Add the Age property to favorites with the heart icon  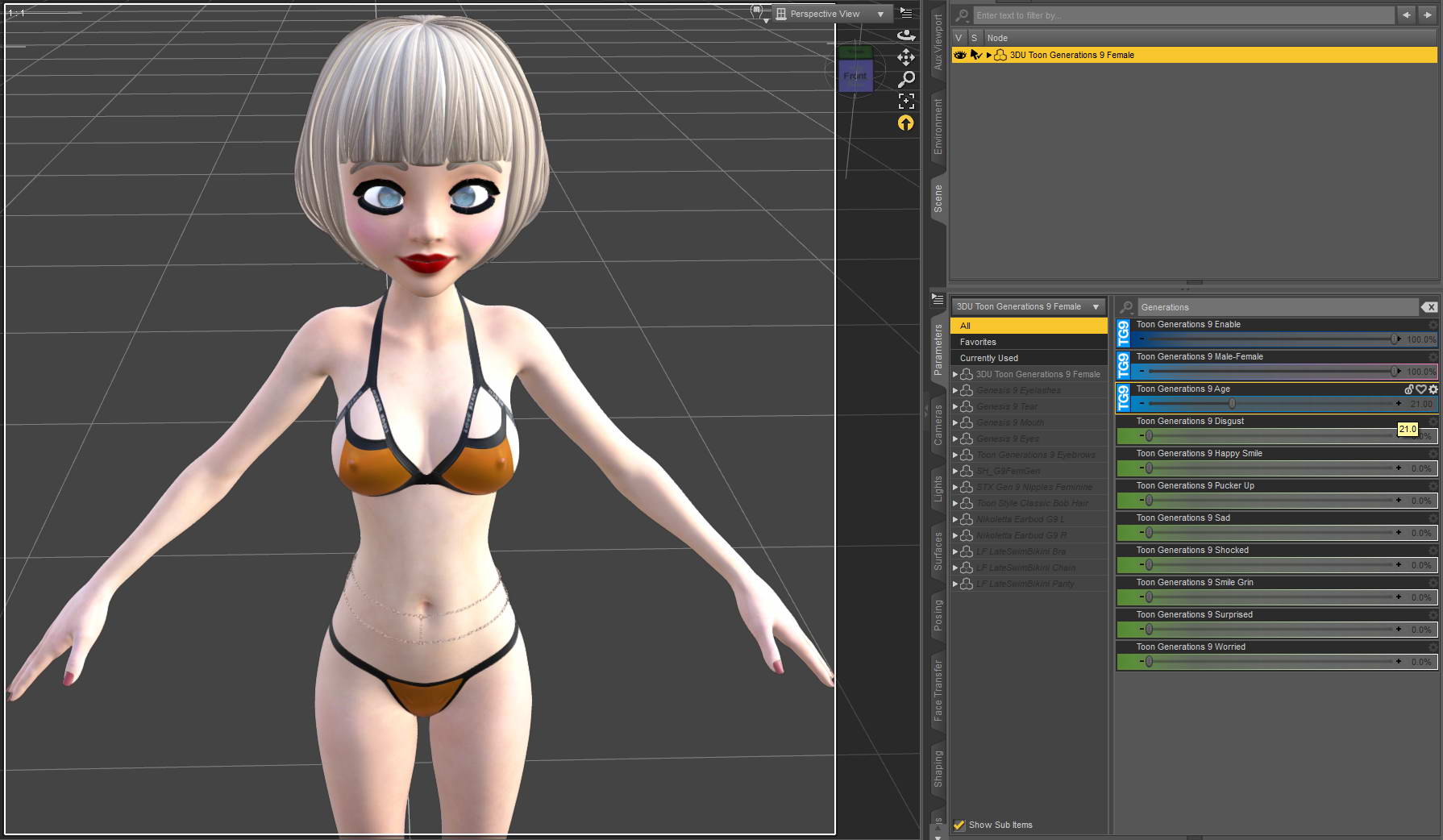click(x=1420, y=389)
